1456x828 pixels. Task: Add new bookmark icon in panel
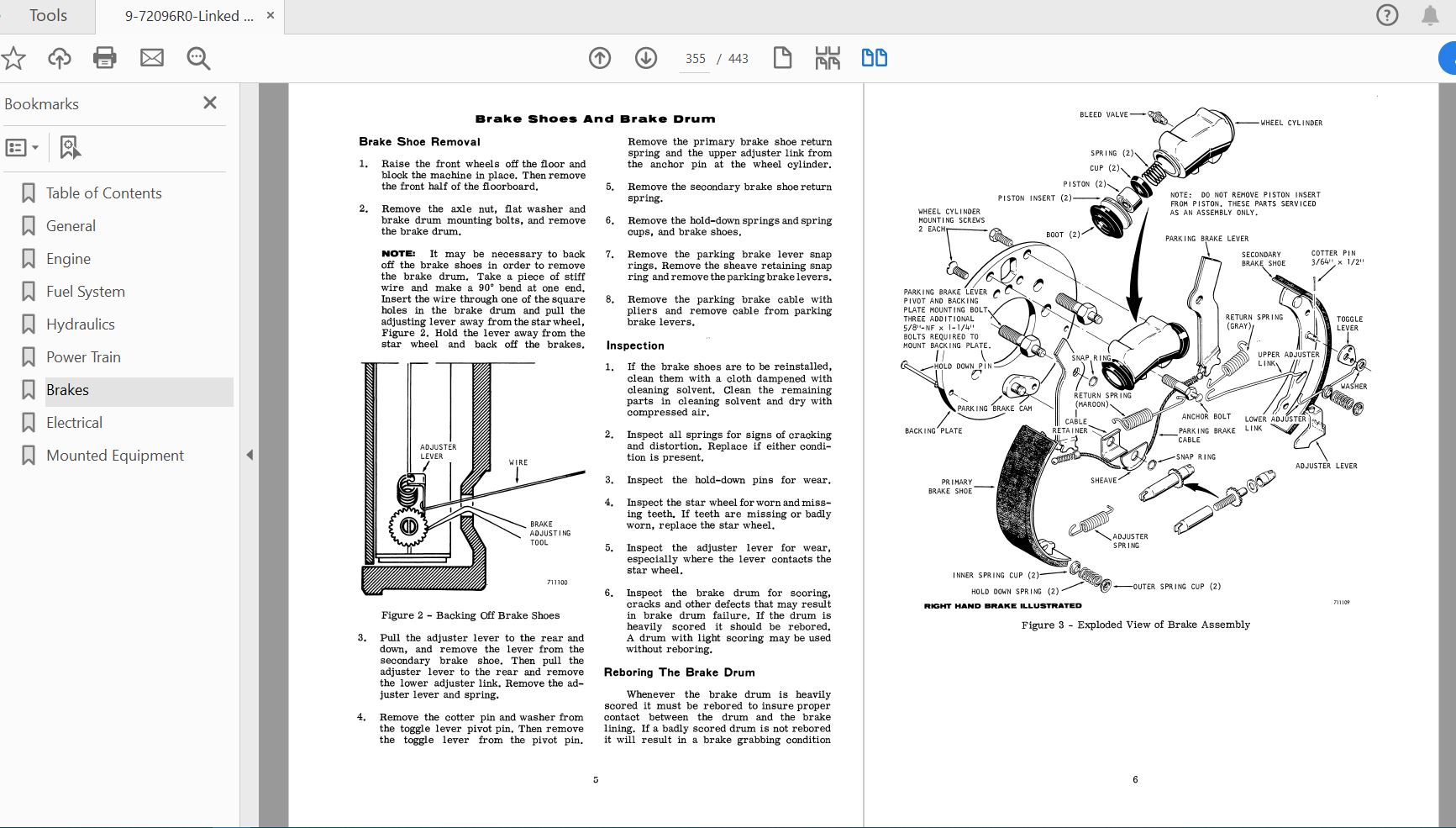coord(70,148)
